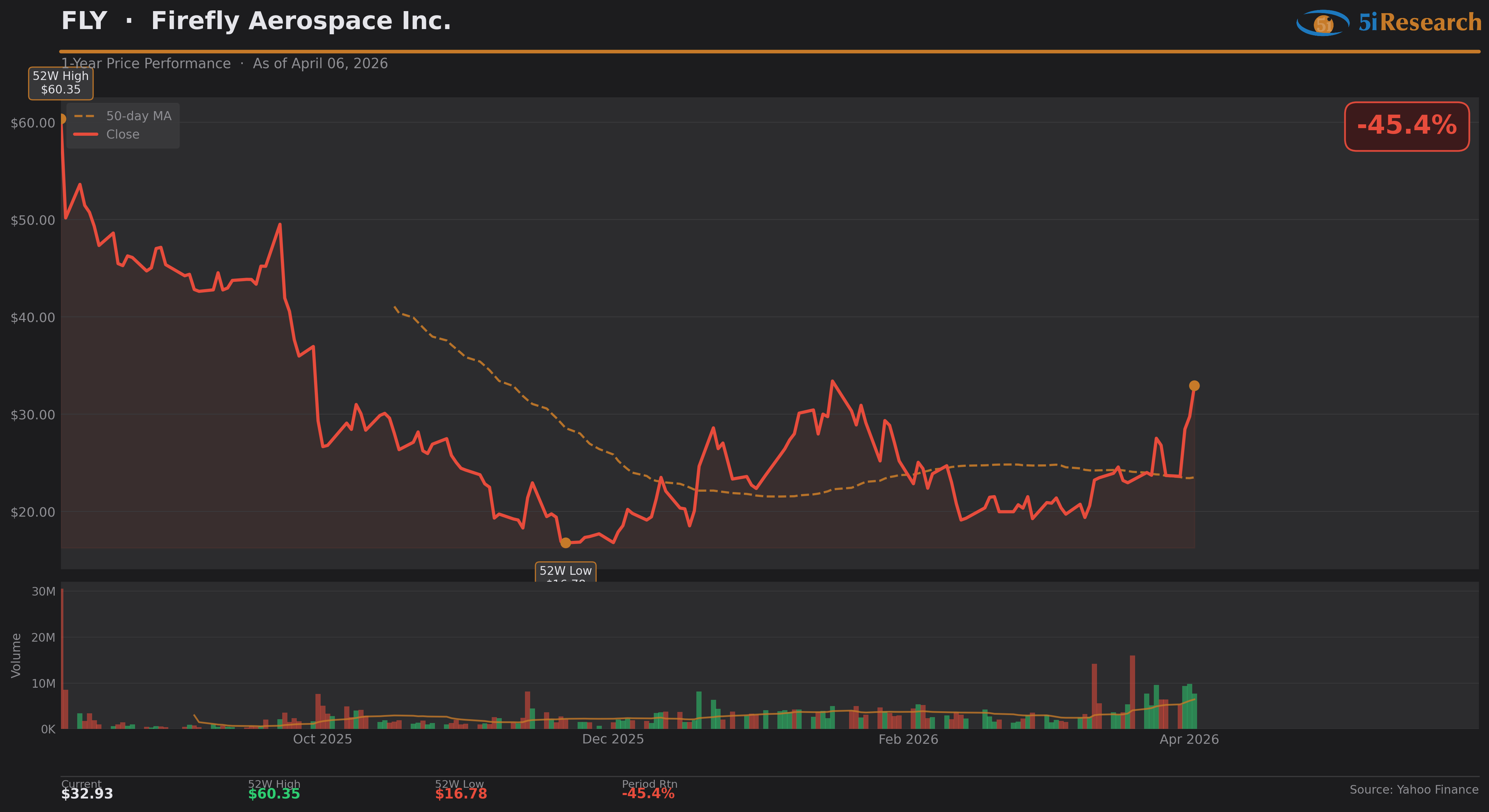Image resolution: width=1489 pixels, height=812 pixels.
Task: Click the 52W Low marker dot
Action: click(565, 543)
